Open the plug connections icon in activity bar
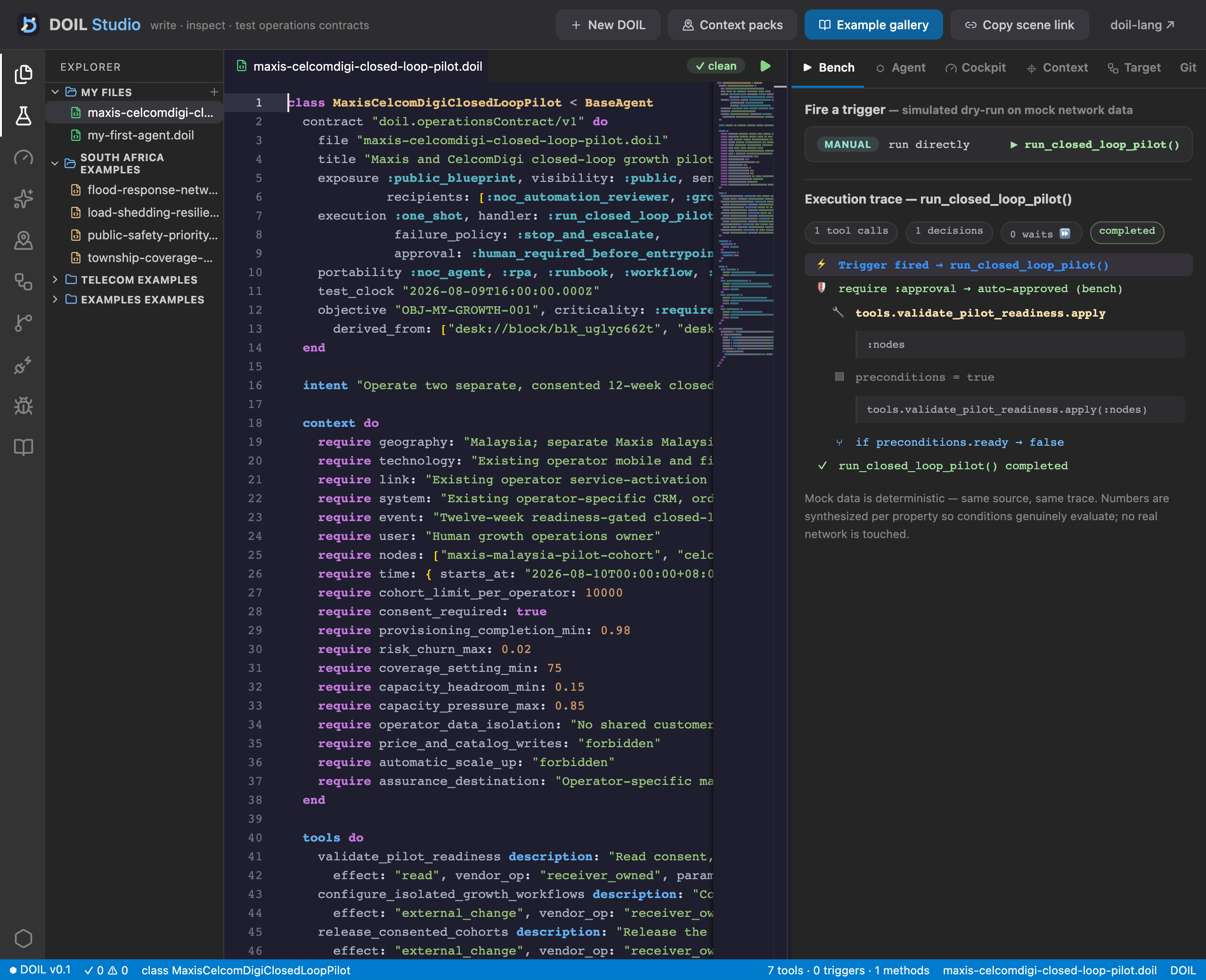This screenshot has width=1206, height=980. coord(23,365)
